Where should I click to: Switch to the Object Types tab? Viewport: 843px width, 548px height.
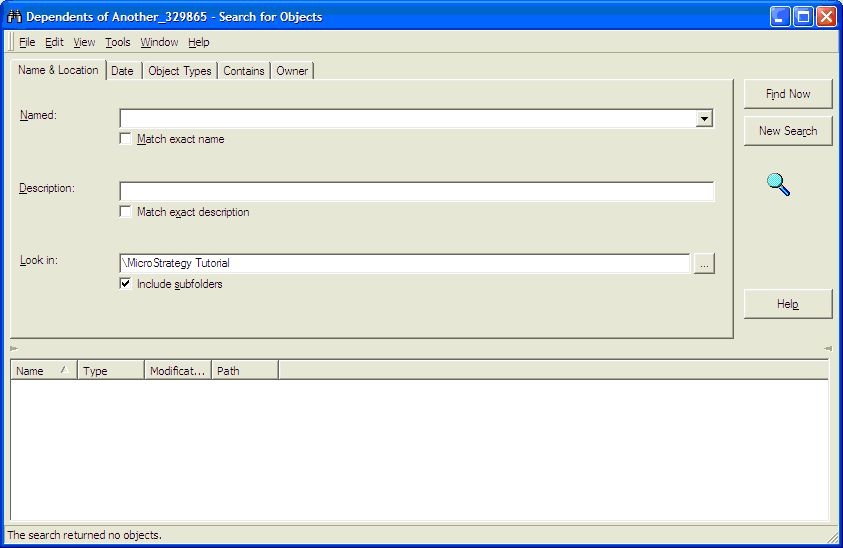180,71
